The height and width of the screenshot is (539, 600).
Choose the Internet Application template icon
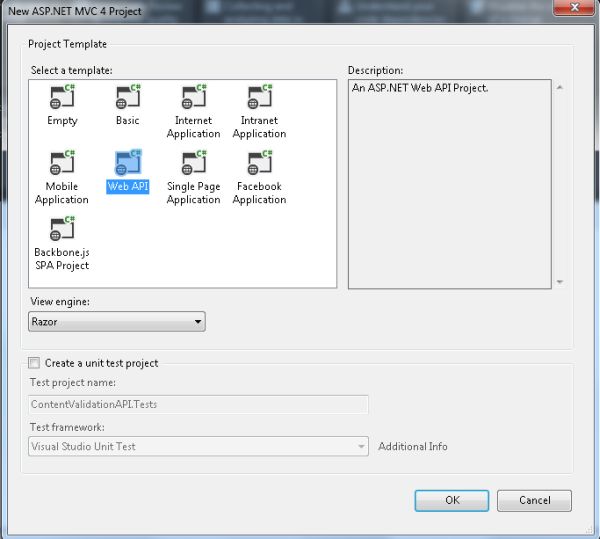pyautogui.click(x=194, y=97)
